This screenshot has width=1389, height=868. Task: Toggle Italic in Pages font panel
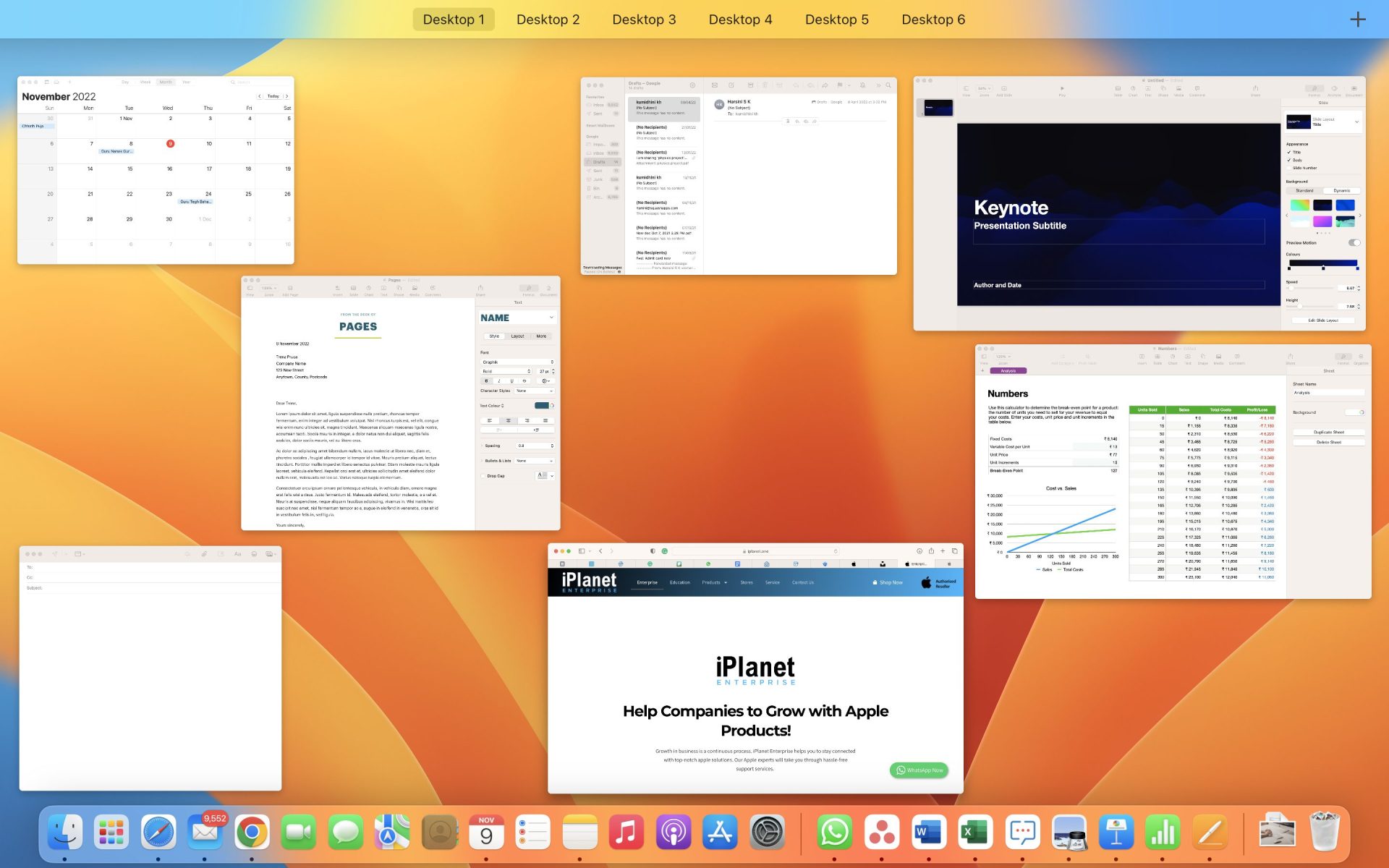498,380
